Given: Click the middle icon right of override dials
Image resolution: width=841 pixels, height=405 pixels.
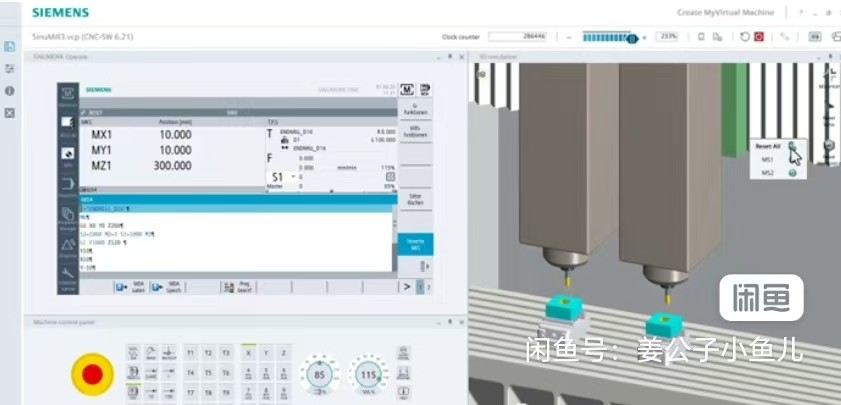Looking at the screenshot, I should click(x=404, y=373).
